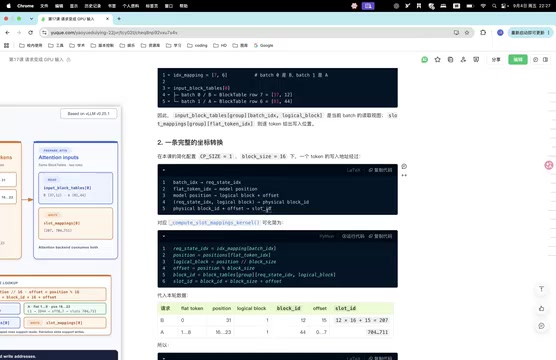Copy the LaTeX code block with 复制代码
The width and height of the screenshot is (556, 360).
tap(380, 170)
